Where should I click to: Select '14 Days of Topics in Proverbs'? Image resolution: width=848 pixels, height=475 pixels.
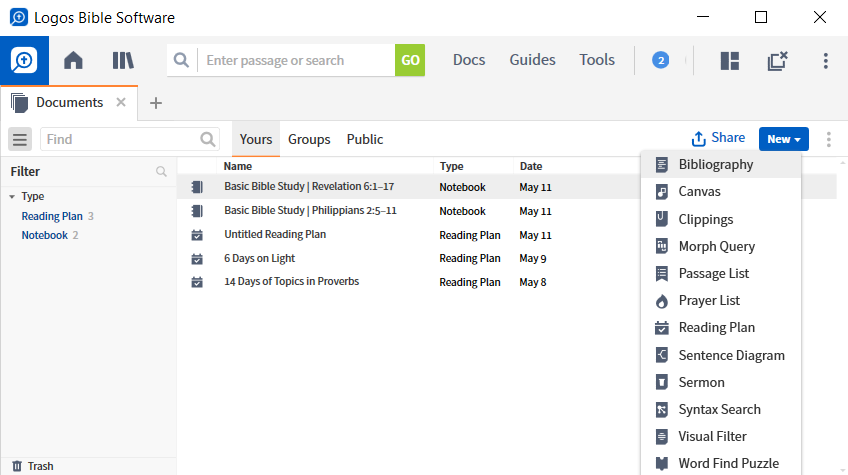click(292, 281)
